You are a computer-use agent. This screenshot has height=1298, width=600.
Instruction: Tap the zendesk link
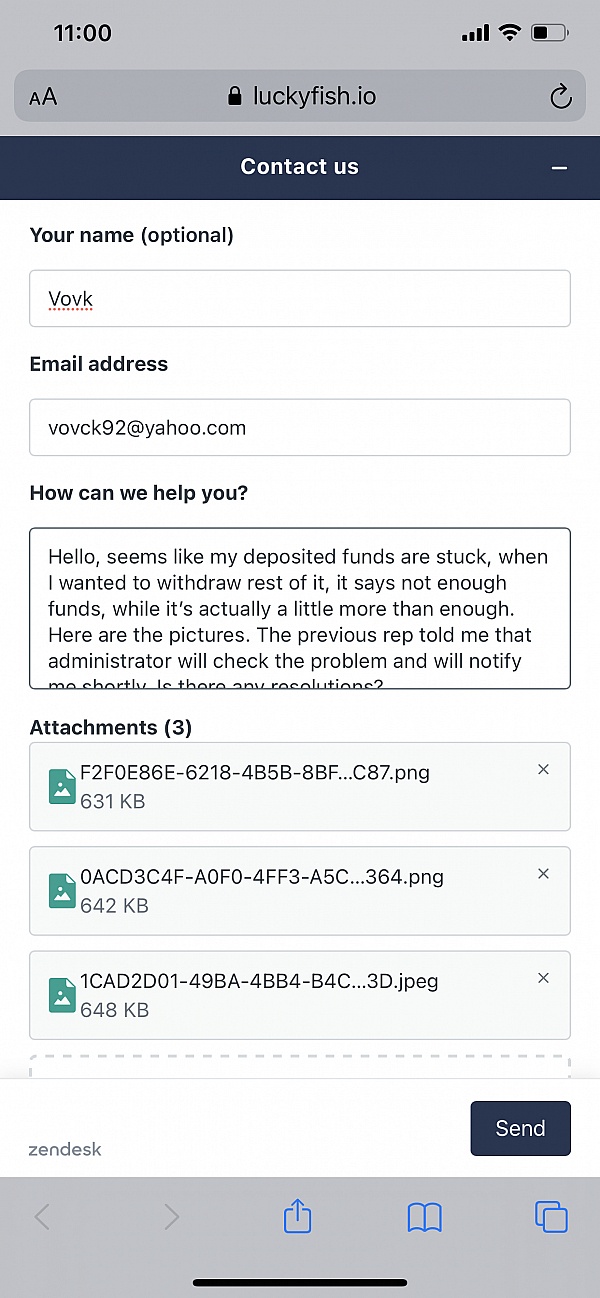65,1149
